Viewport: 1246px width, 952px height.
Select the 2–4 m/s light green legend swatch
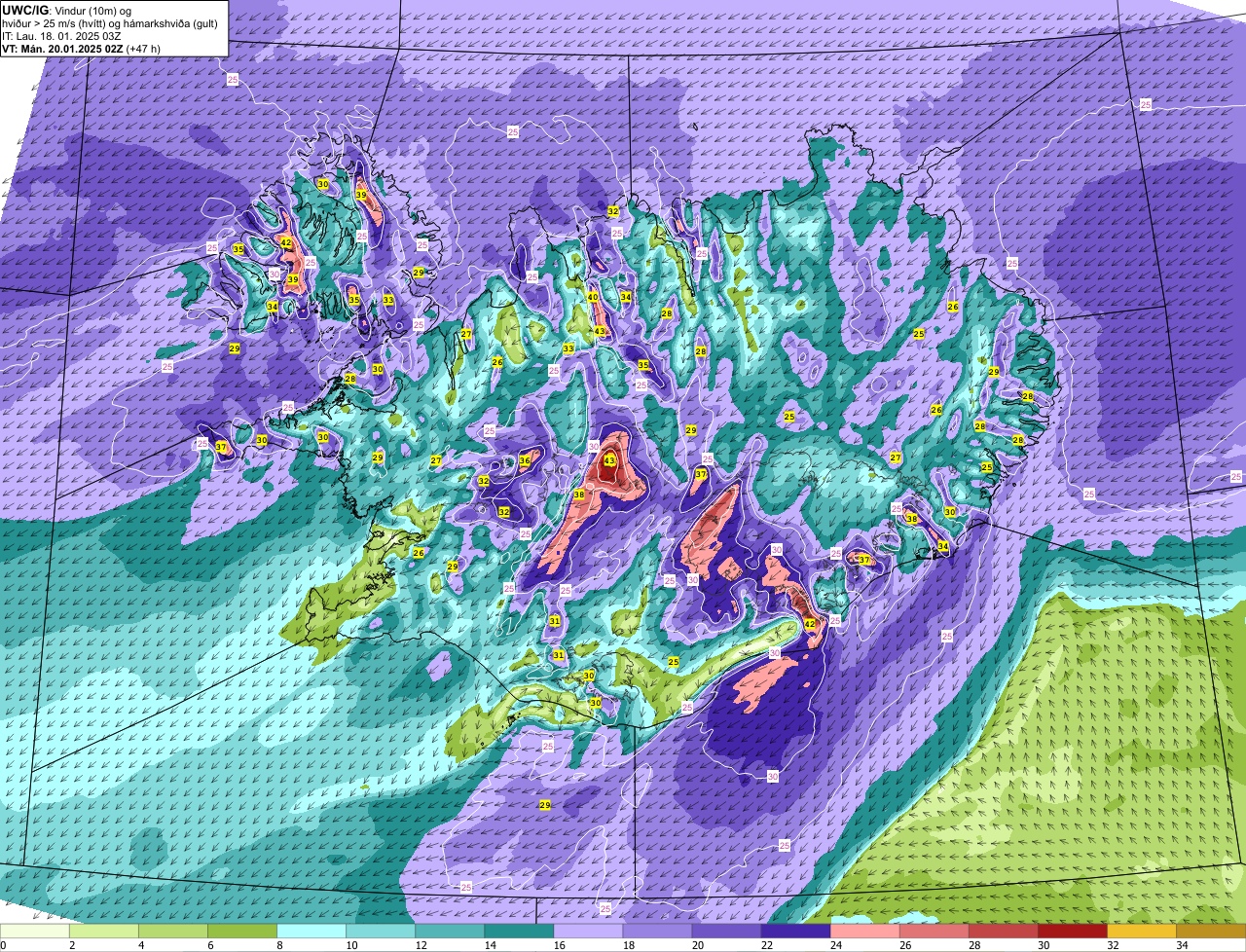pos(104,932)
